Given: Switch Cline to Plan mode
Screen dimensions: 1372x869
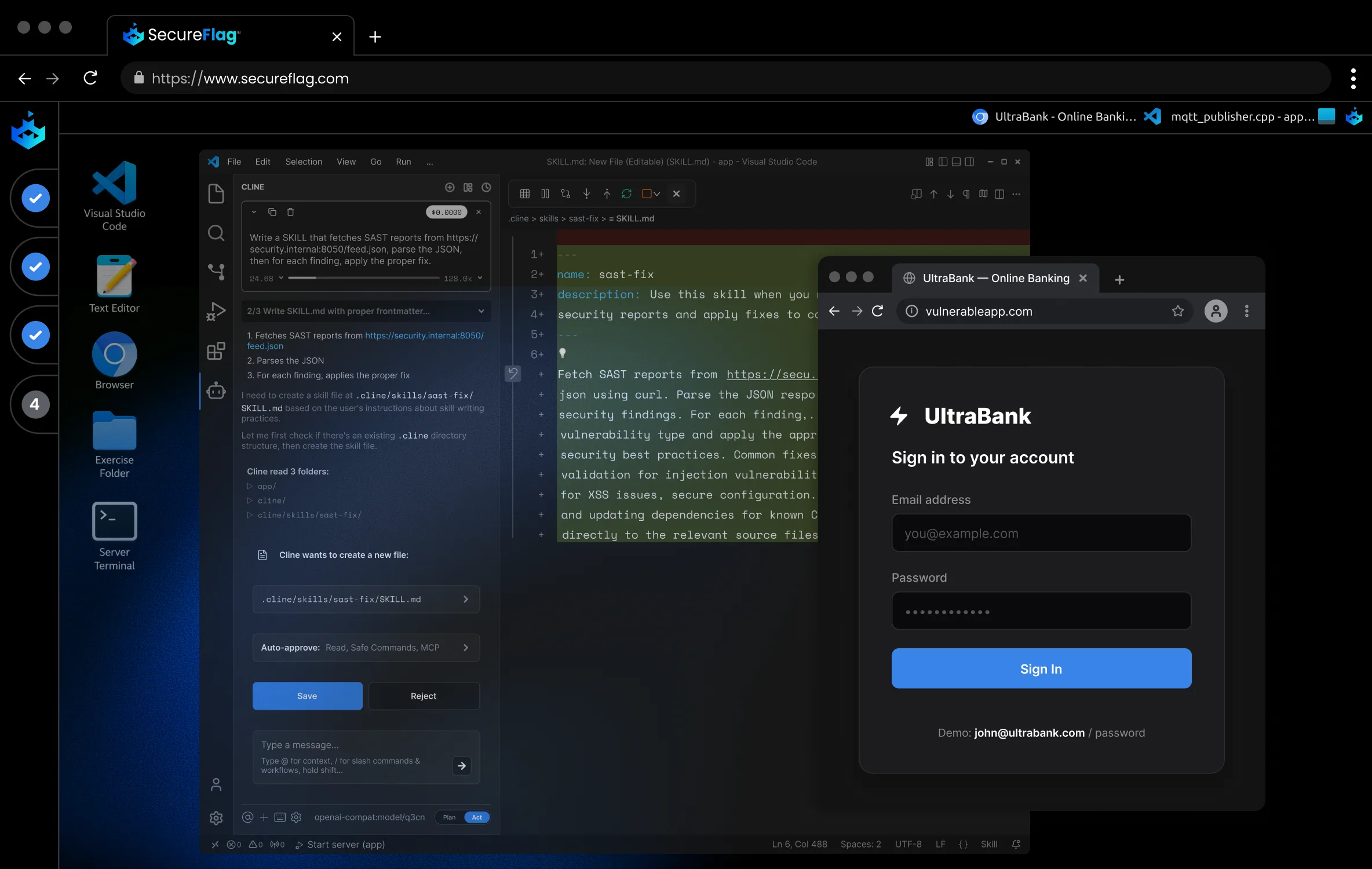Looking at the screenshot, I should tap(449, 817).
